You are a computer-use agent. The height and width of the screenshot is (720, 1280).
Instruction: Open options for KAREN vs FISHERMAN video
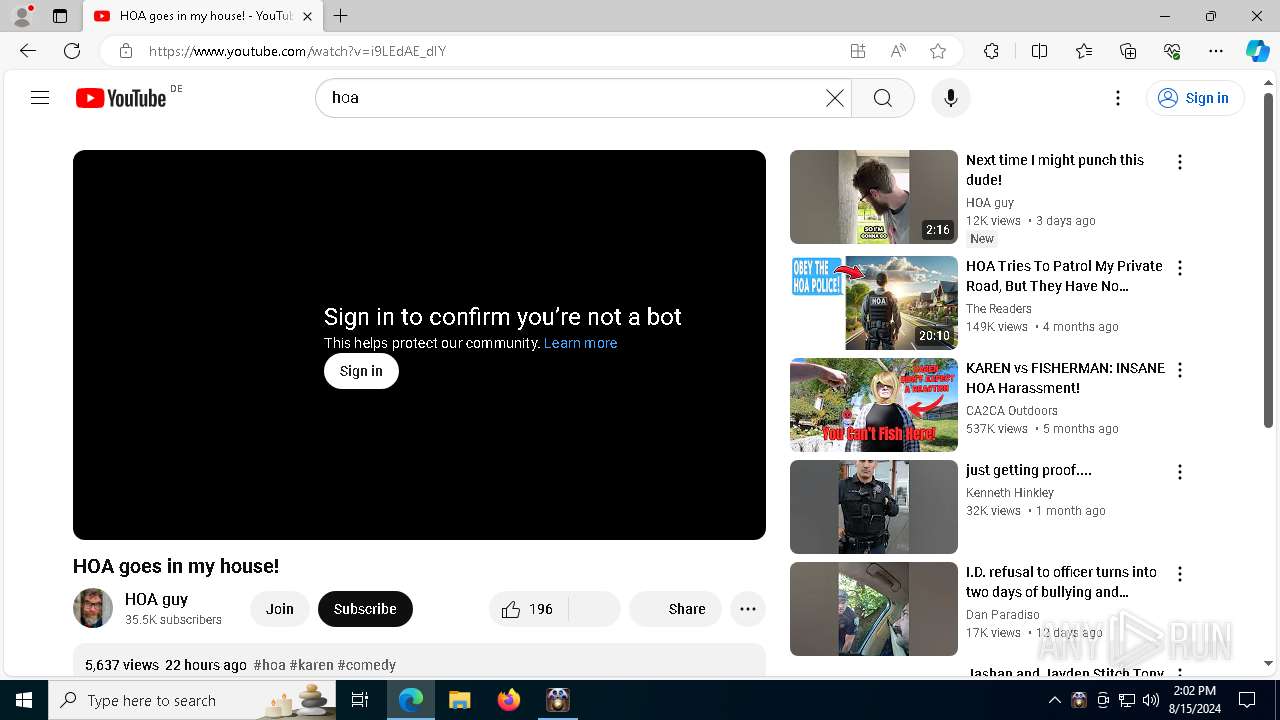[1180, 370]
